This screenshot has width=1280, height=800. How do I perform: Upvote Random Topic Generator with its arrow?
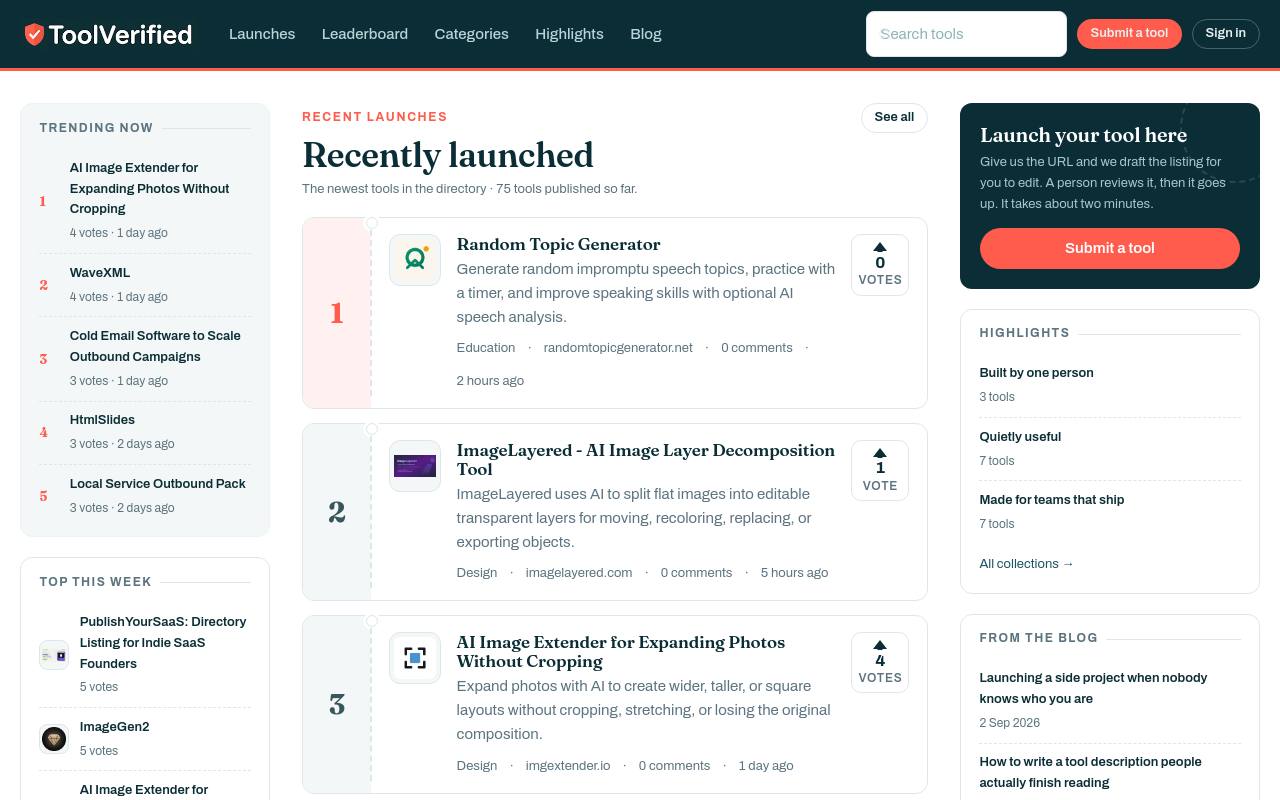(880, 247)
